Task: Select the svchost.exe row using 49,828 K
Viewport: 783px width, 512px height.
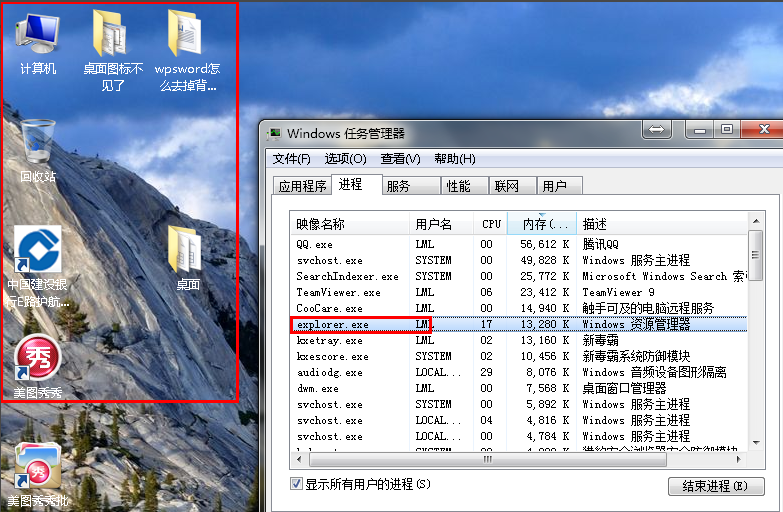Action: coord(518,260)
